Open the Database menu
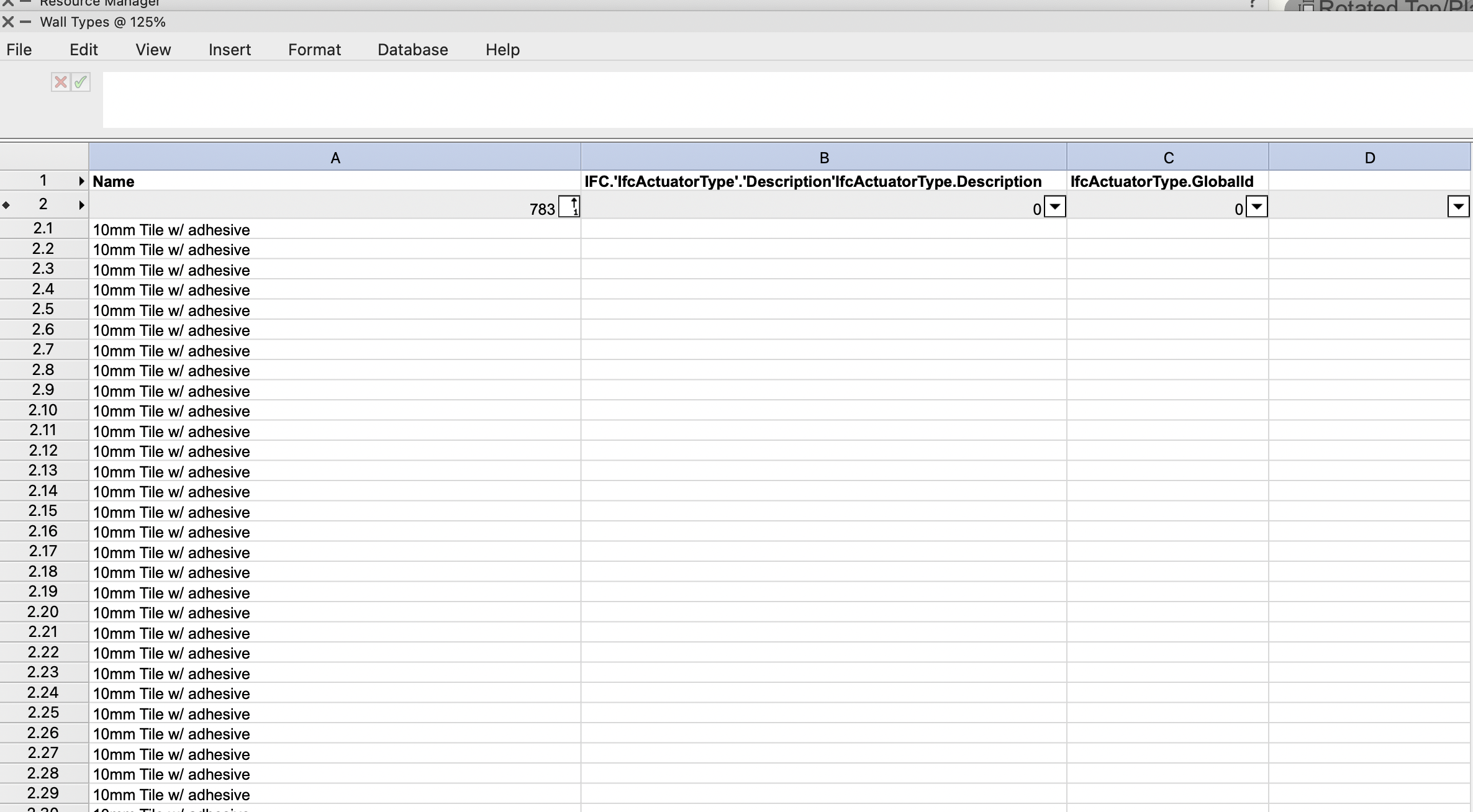1473x812 pixels. [x=412, y=50]
